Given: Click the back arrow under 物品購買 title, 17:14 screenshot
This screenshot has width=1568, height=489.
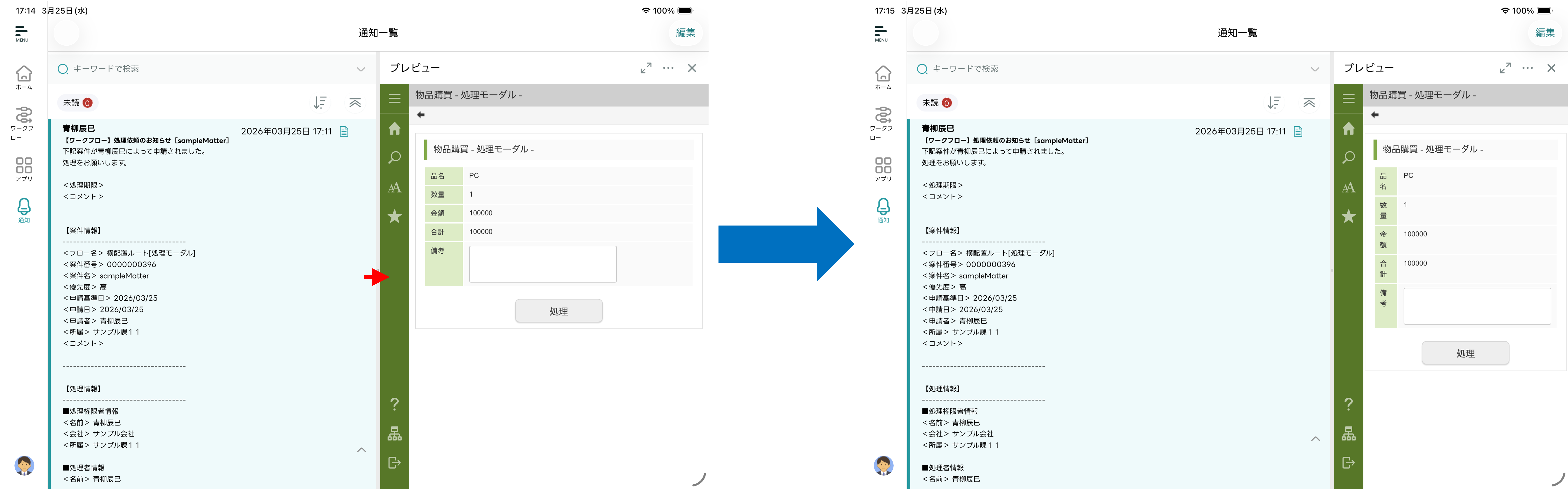Looking at the screenshot, I should pyautogui.click(x=421, y=115).
